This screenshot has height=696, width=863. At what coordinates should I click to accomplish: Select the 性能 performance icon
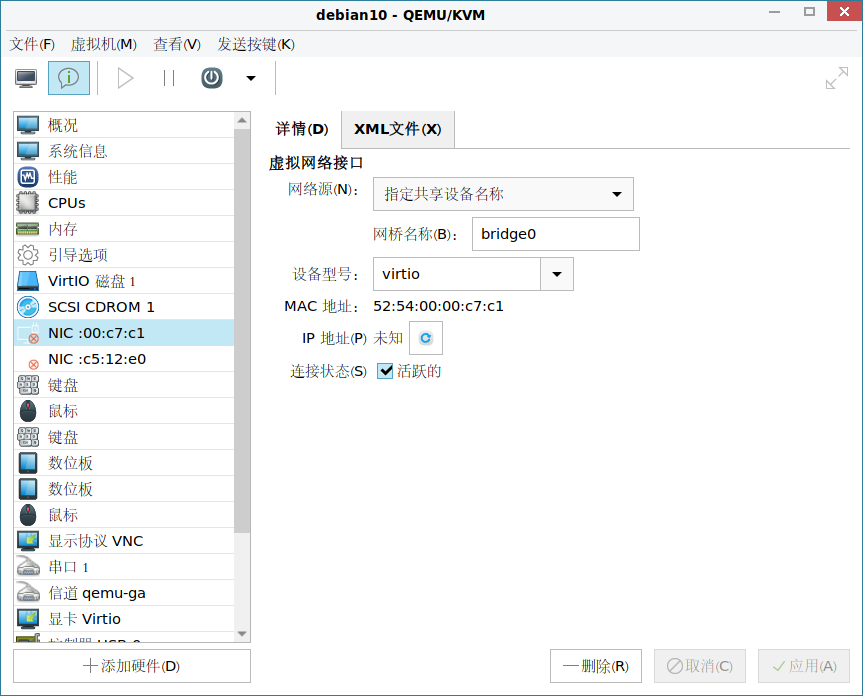coord(28,177)
